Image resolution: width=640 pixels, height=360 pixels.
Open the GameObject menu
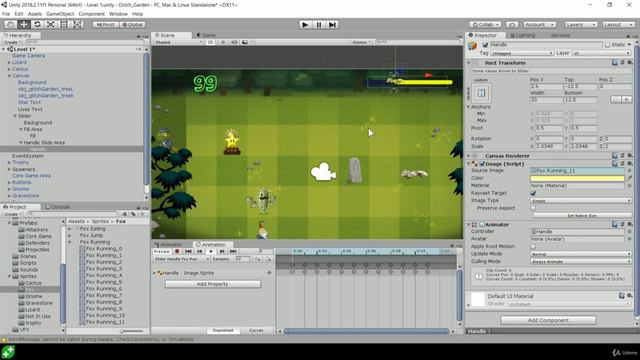click(60, 14)
